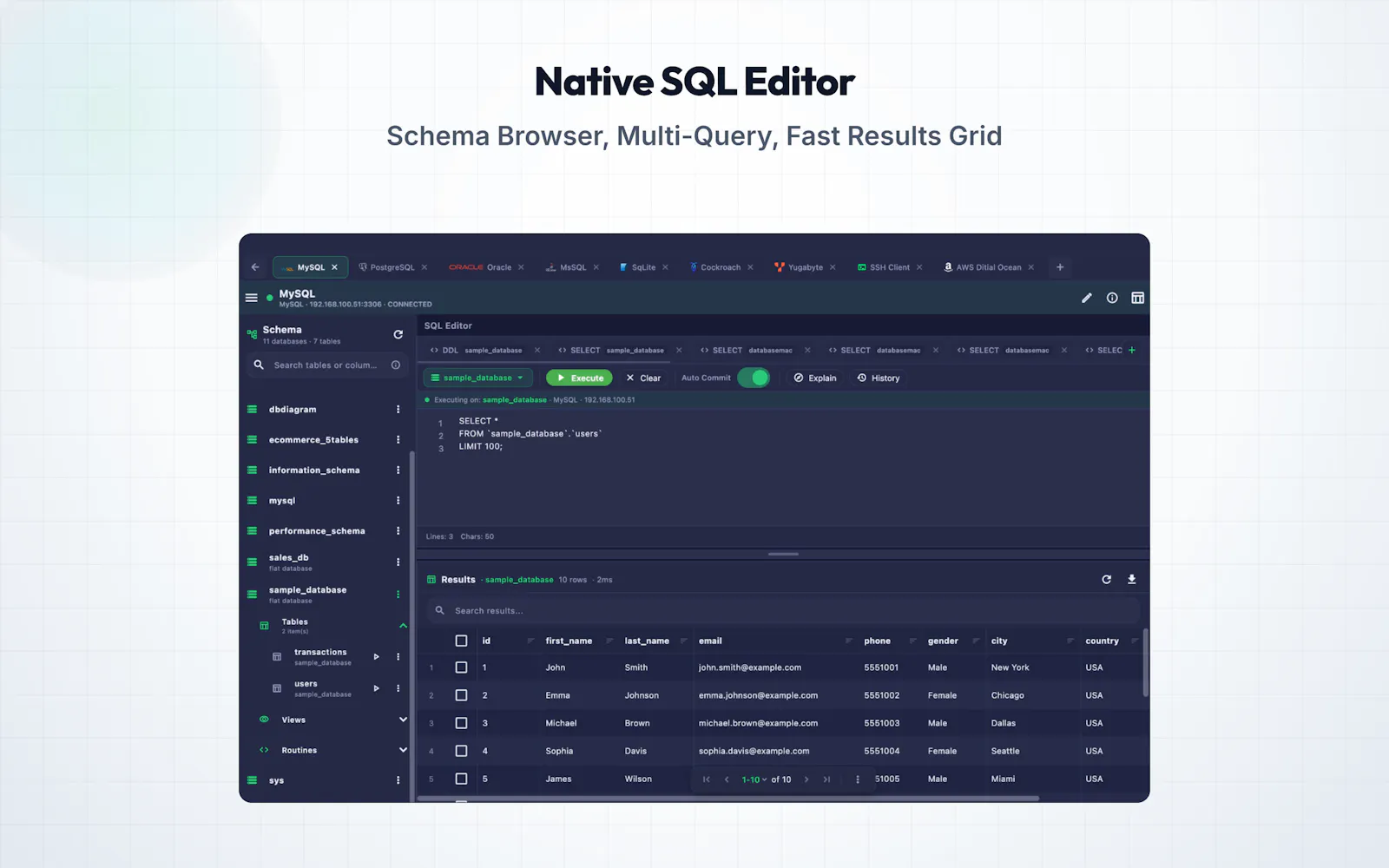This screenshot has height=868, width=1389.
Task: Go to next results page
Action: pos(806,779)
